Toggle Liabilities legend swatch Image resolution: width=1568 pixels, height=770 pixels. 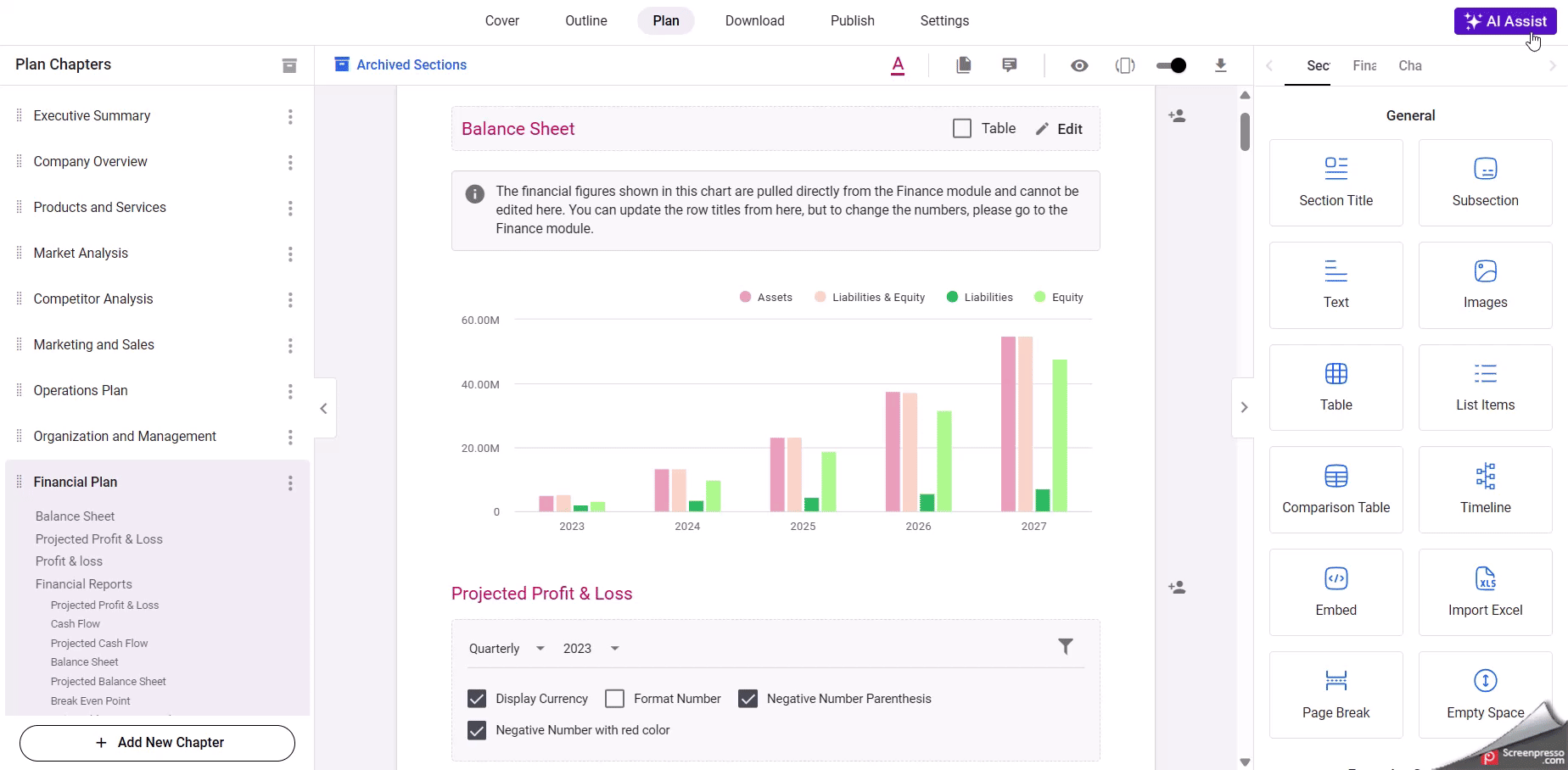(x=952, y=297)
